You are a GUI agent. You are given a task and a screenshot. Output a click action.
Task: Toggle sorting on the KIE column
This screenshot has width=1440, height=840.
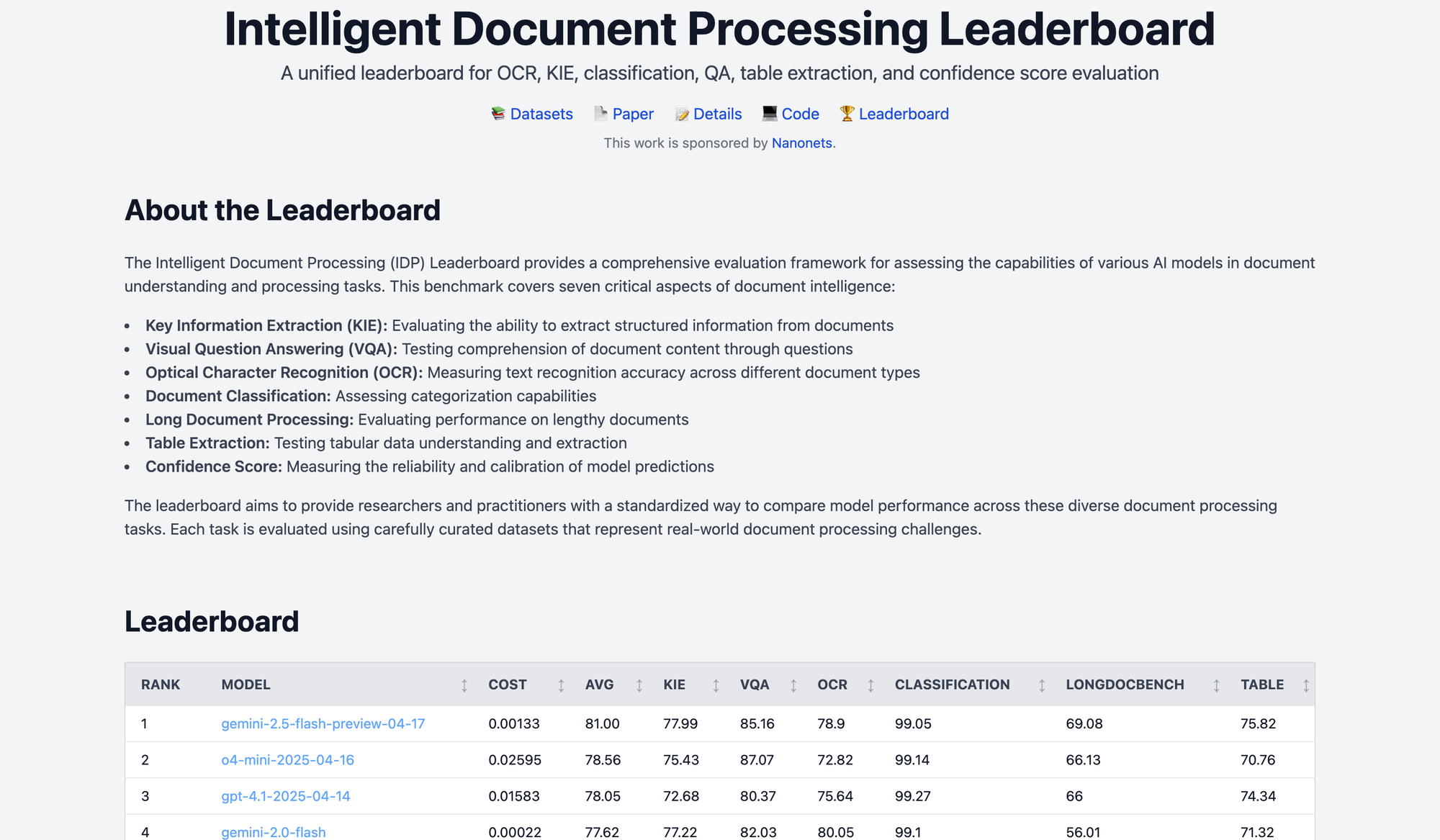(716, 685)
